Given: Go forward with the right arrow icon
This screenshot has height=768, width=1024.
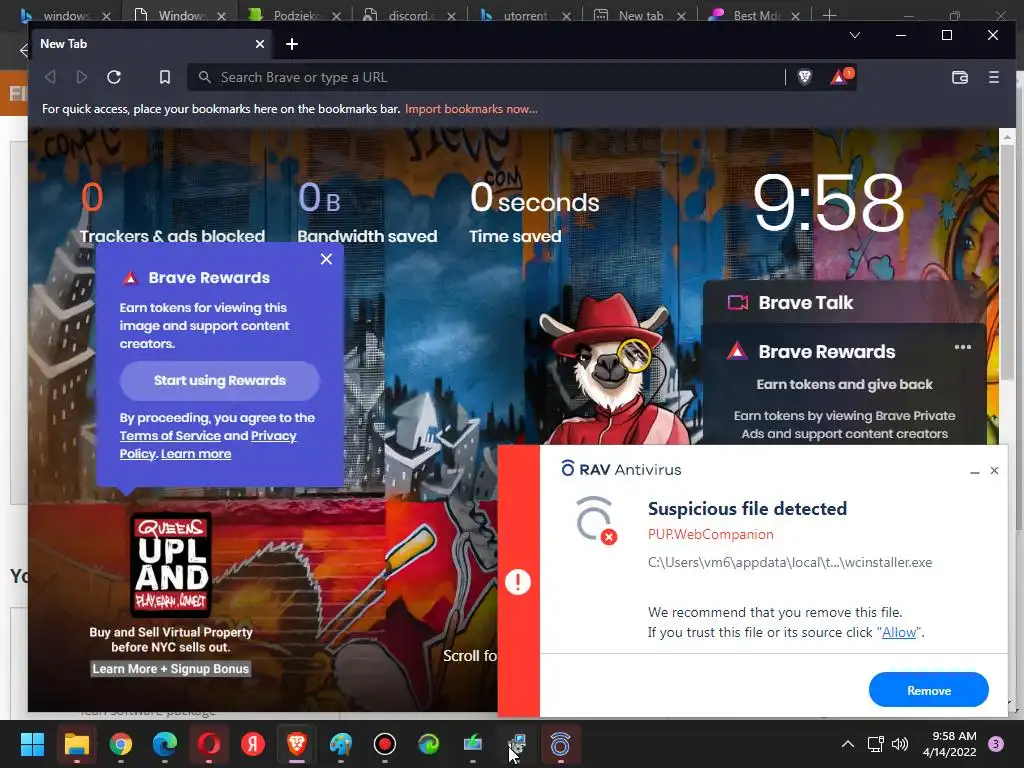Looking at the screenshot, I should coord(82,77).
